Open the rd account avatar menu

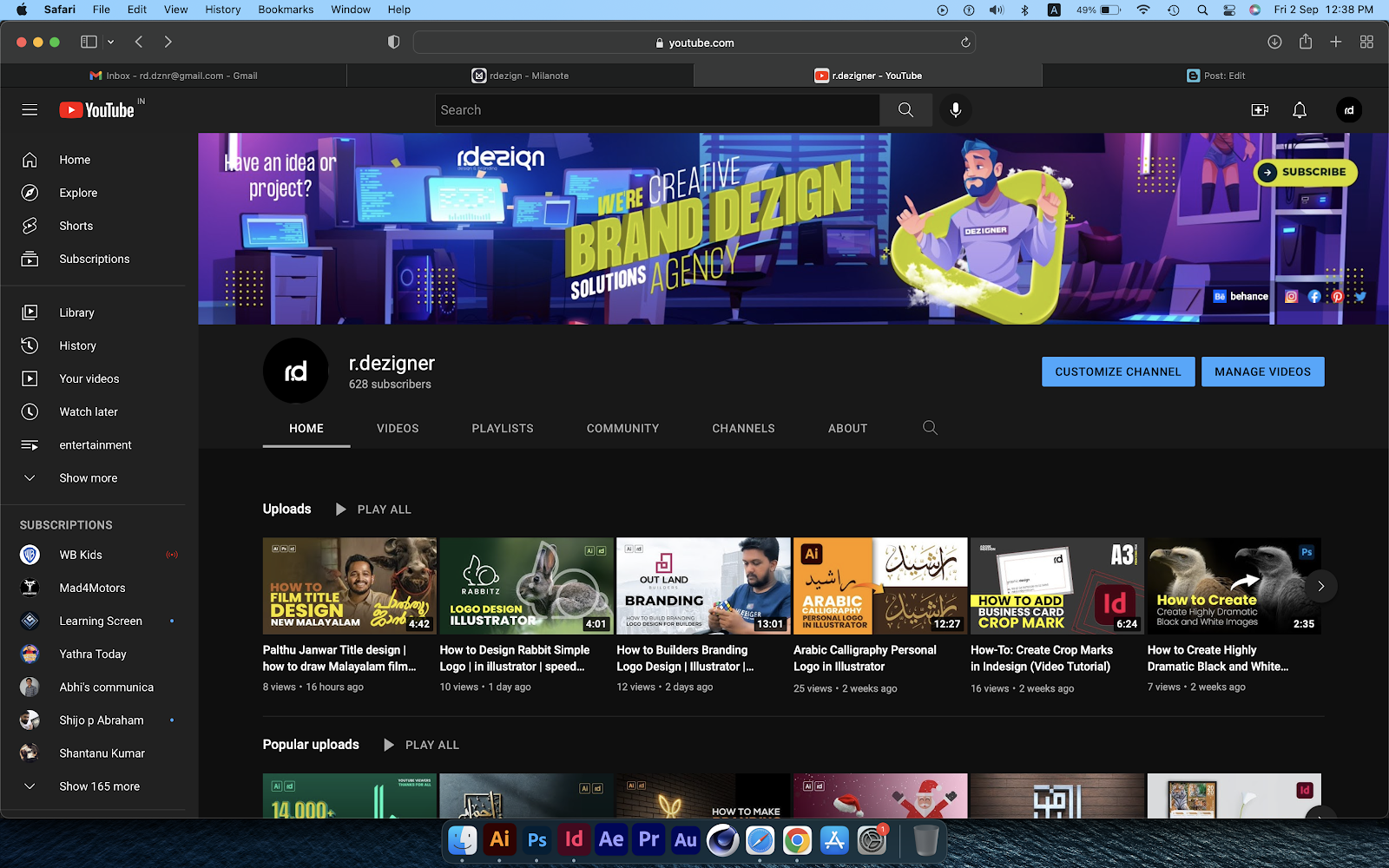(x=1348, y=110)
